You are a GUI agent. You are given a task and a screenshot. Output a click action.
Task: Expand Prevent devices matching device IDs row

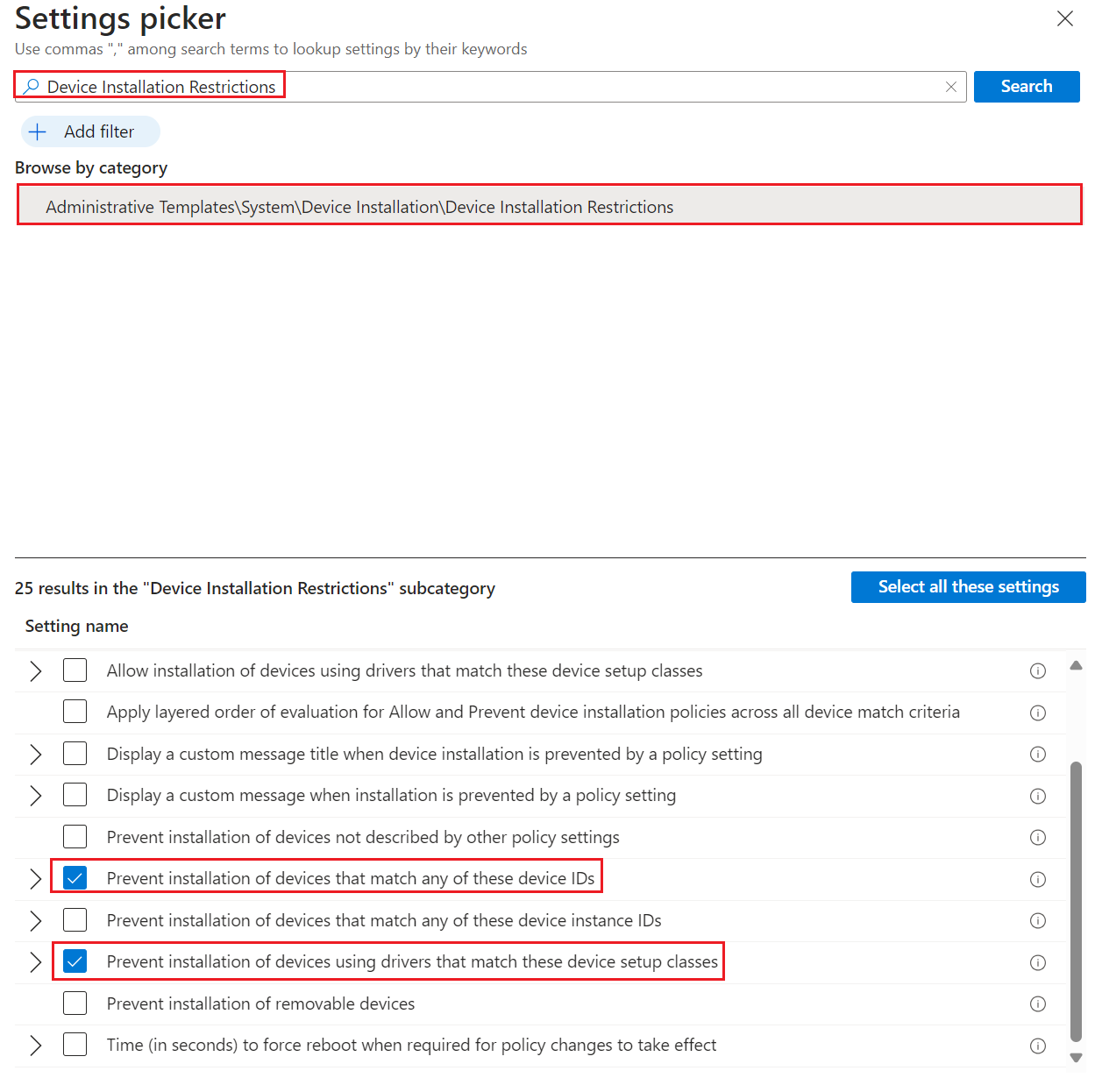(35, 878)
